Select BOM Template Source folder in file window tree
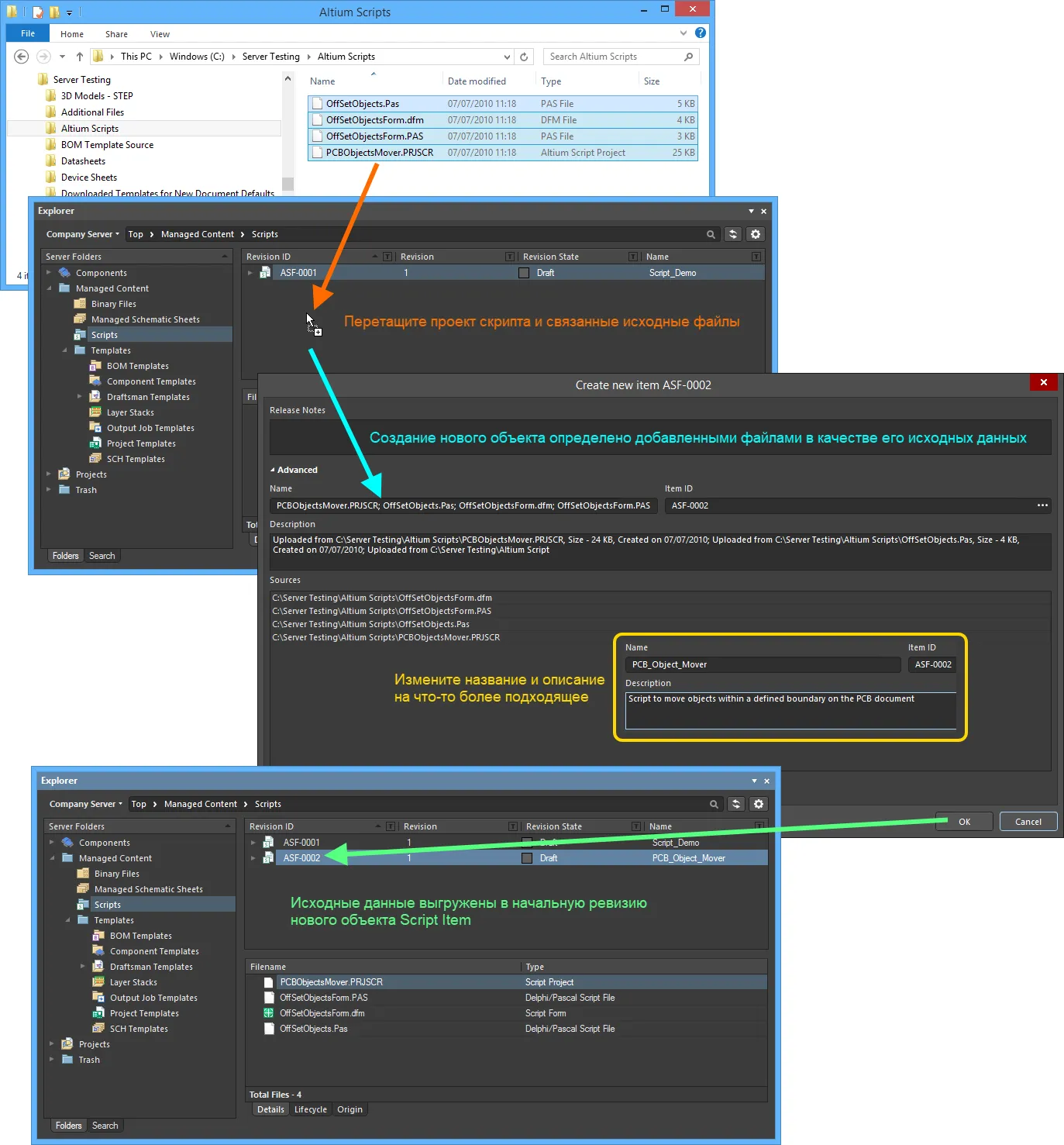Screen dimensions: 1064x1145 pos(107,145)
